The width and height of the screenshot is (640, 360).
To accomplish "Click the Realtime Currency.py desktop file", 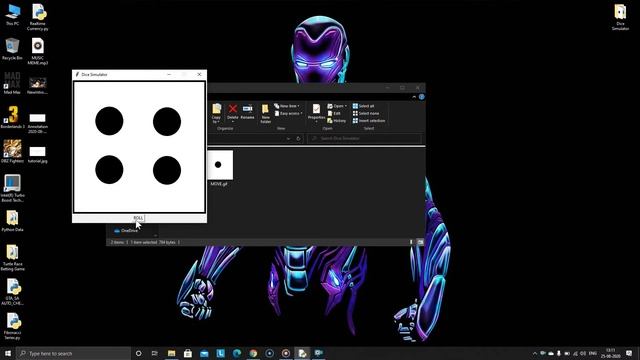I will pos(38,17).
